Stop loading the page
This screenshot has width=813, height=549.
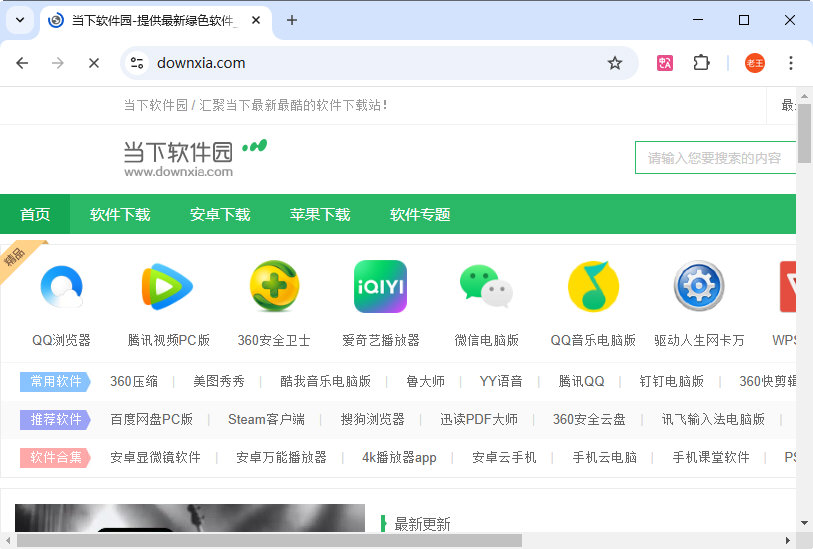click(94, 63)
